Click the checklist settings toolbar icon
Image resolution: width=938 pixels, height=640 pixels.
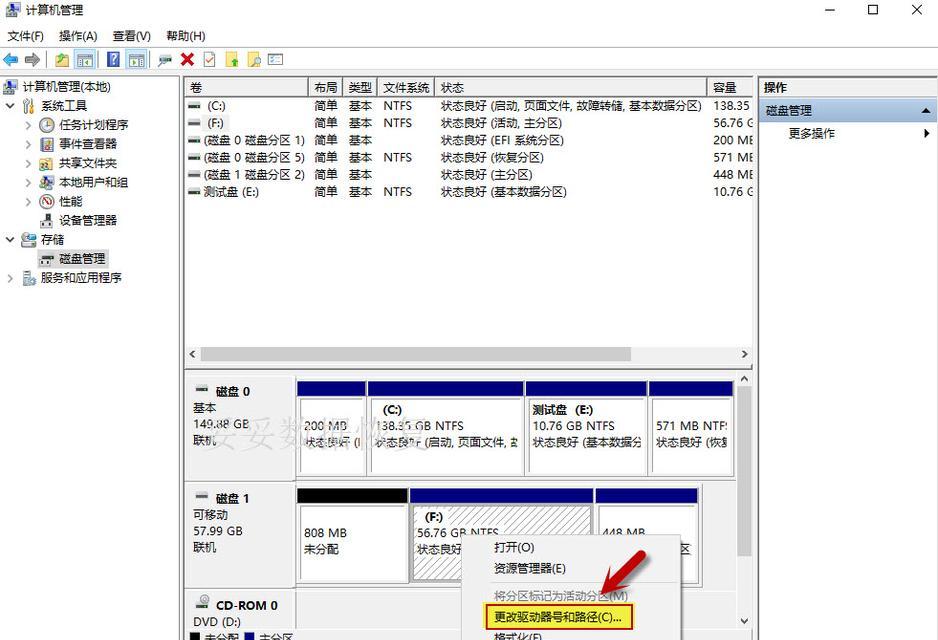coord(275,60)
